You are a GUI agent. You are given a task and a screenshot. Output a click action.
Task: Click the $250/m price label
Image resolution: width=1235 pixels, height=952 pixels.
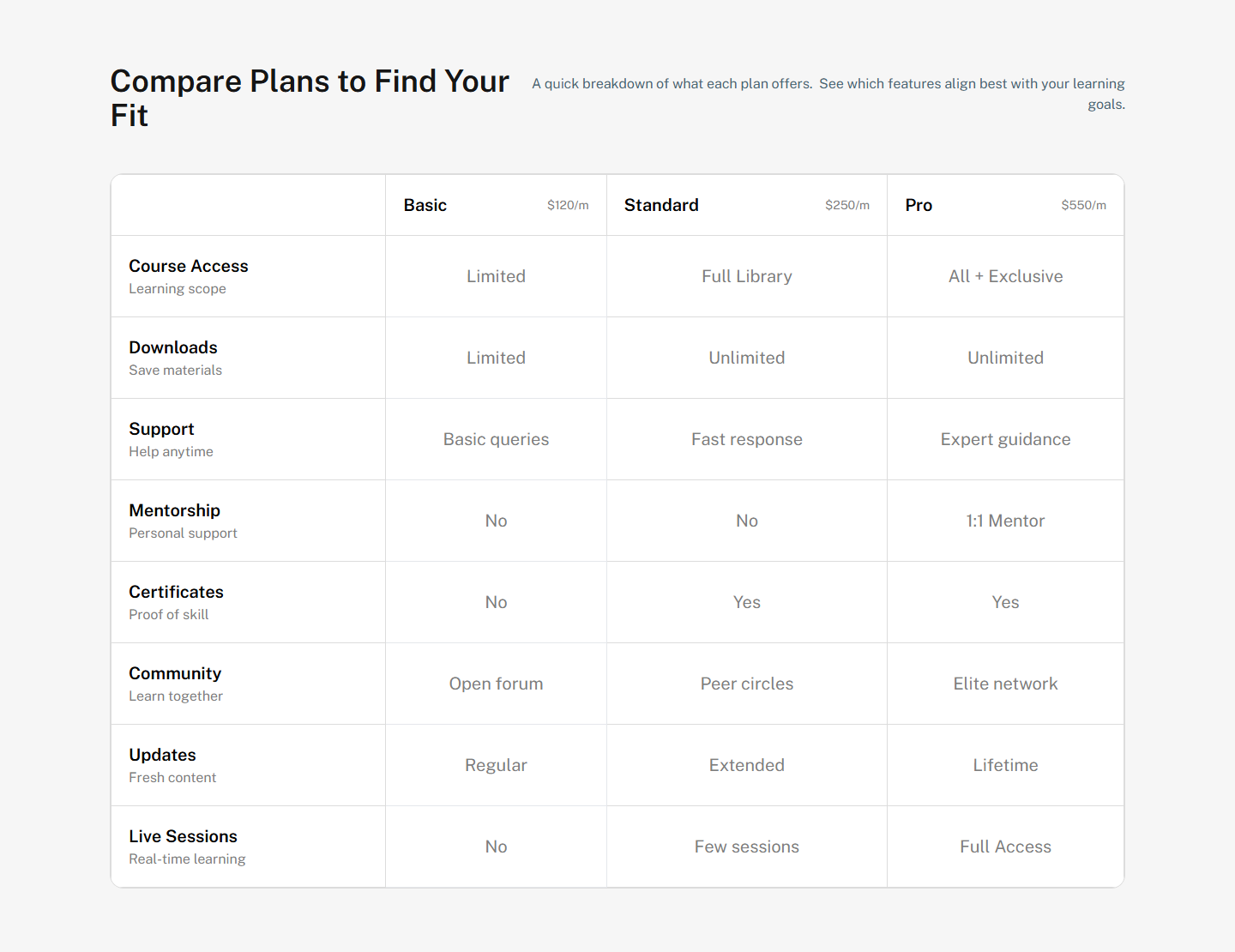pyautogui.click(x=846, y=205)
